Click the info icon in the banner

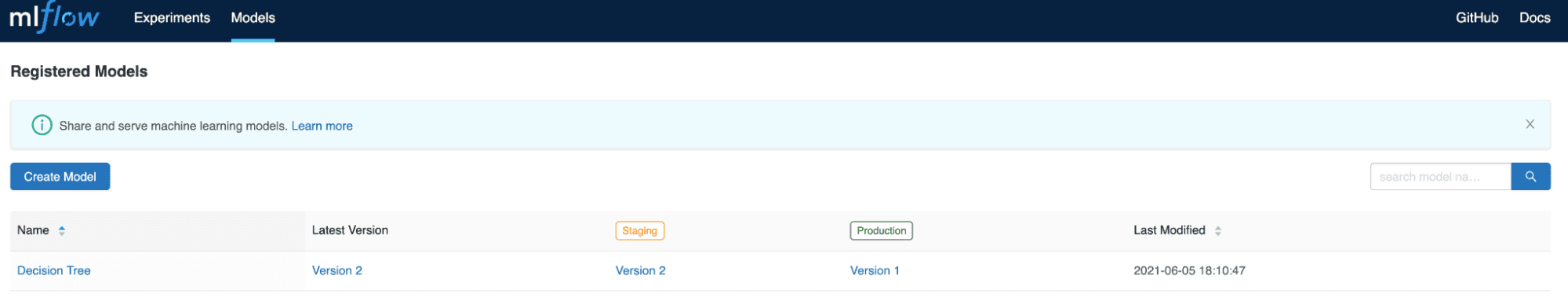click(42, 125)
